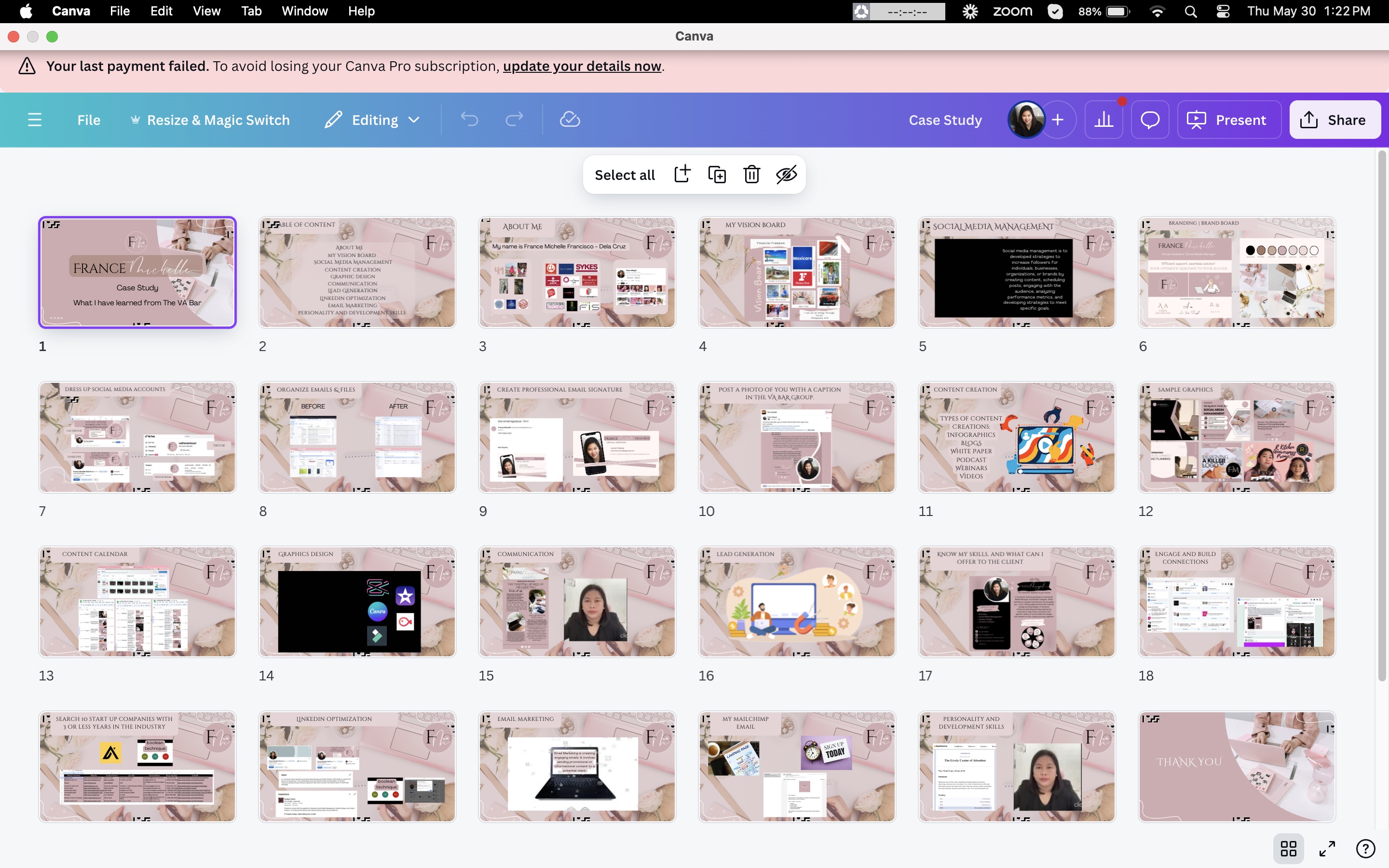Select page 5 Social Media Management thumbnail
This screenshot has width=1389, height=868.
[1017, 272]
